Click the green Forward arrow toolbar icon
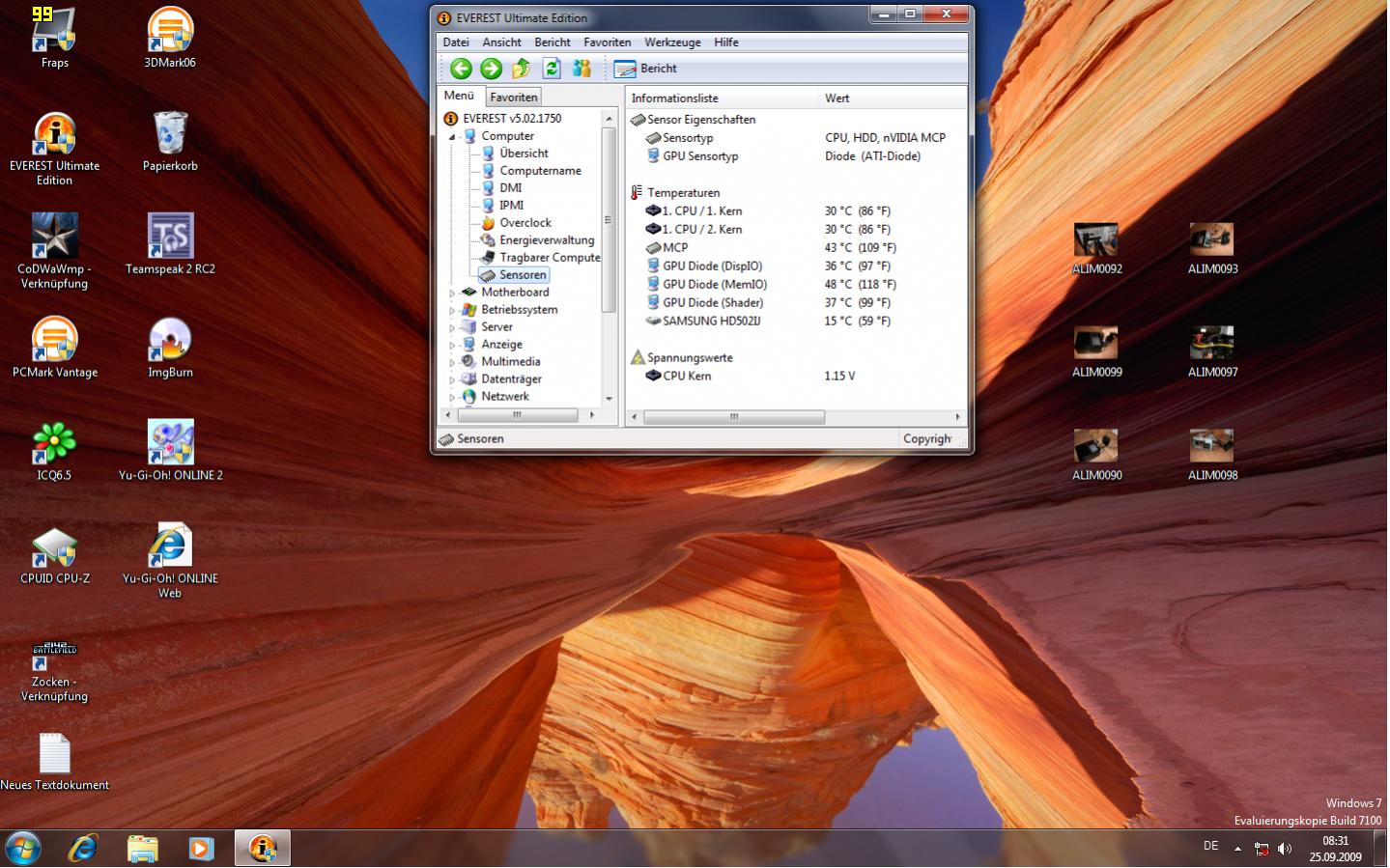 tap(491, 69)
